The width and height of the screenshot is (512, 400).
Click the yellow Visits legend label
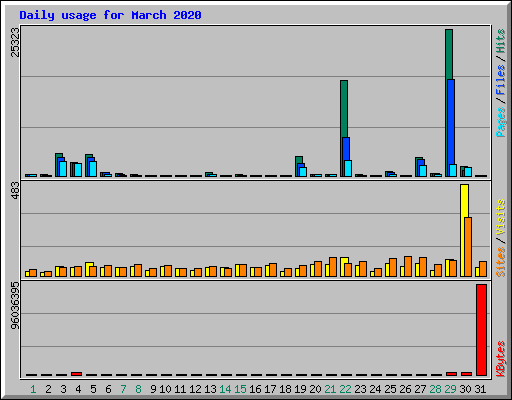(500, 217)
